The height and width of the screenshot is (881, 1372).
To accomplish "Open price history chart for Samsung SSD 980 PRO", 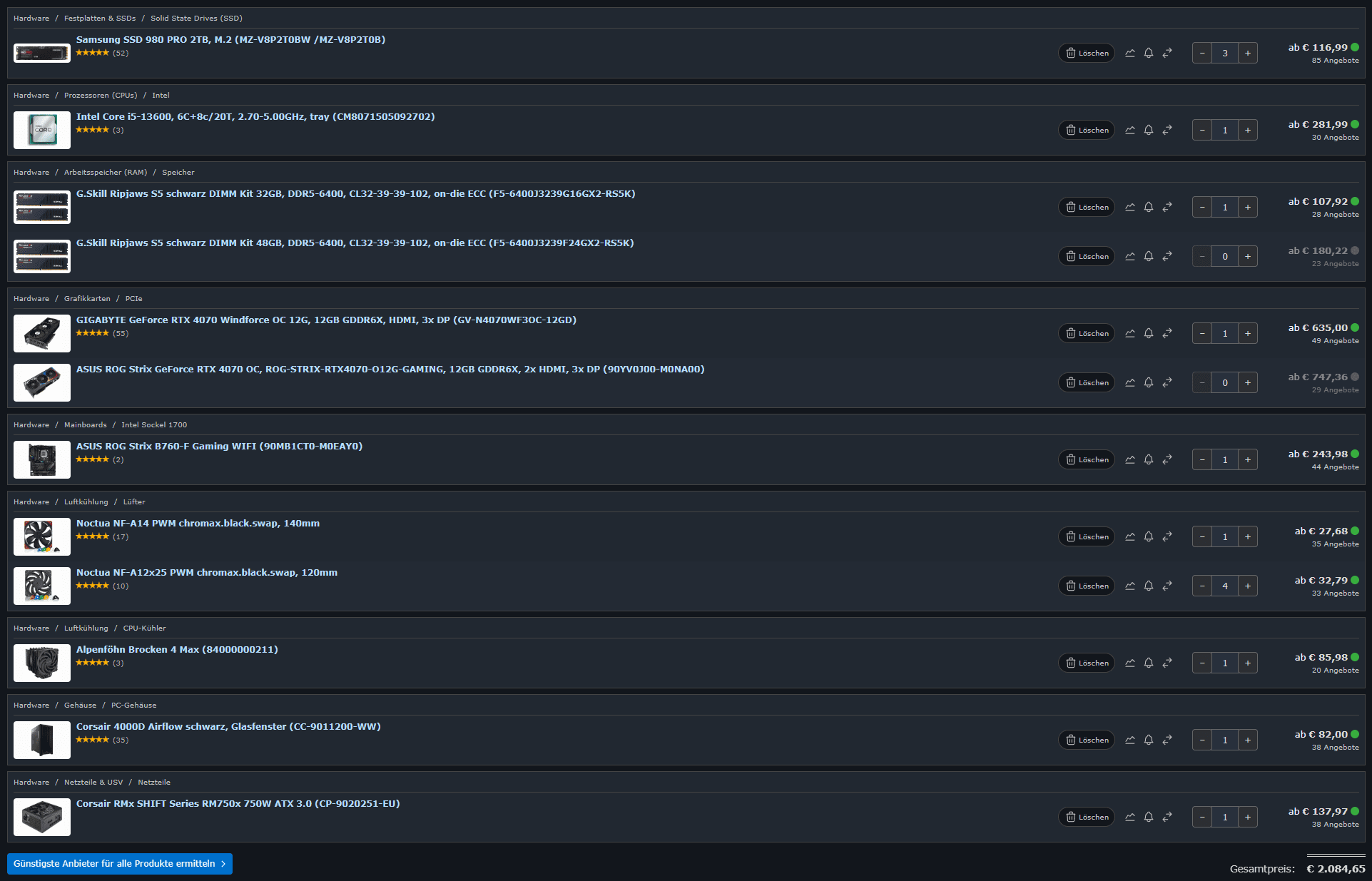I will pyautogui.click(x=1130, y=53).
